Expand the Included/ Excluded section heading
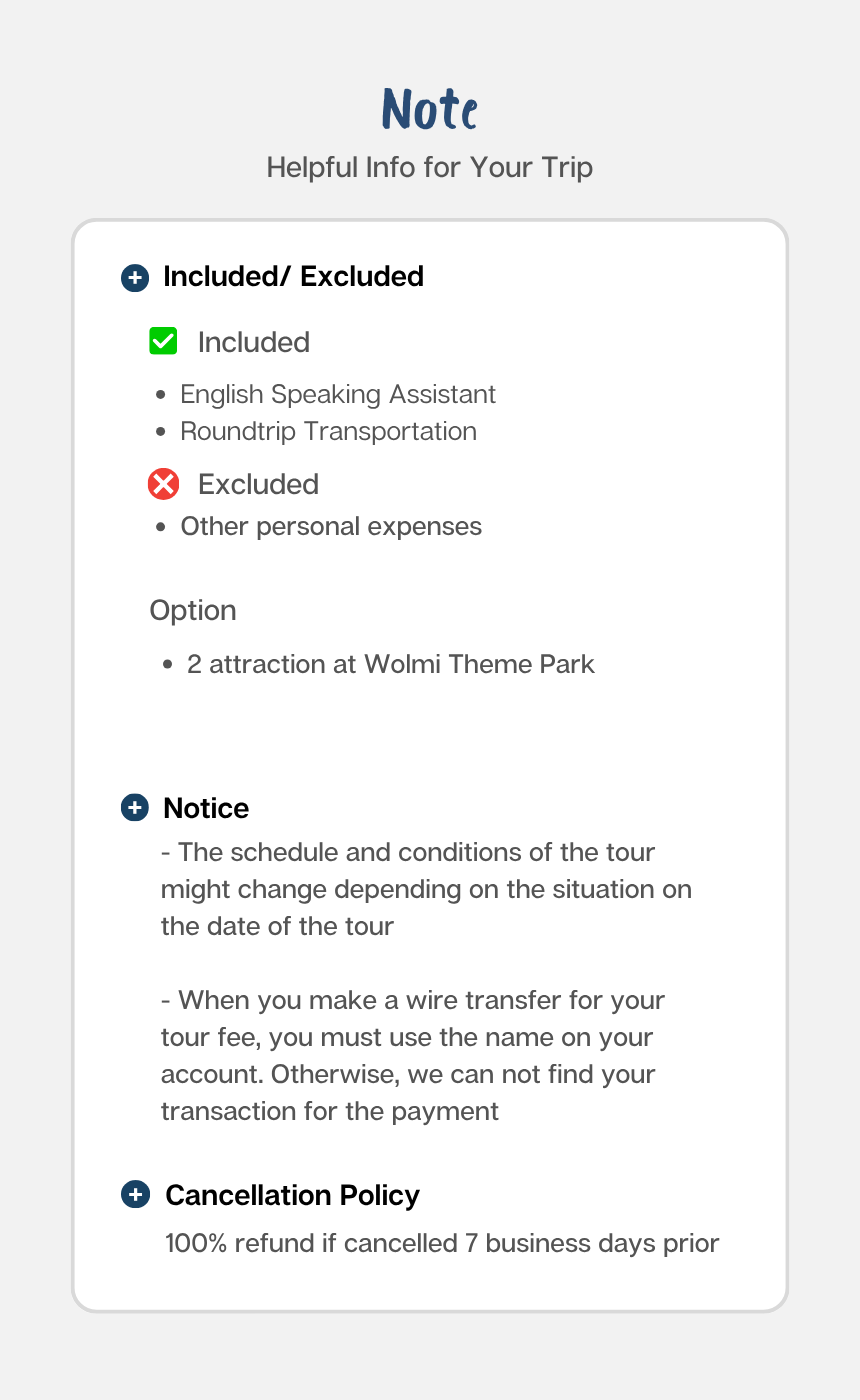This screenshot has width=860, height=1400. coord(293,277)
